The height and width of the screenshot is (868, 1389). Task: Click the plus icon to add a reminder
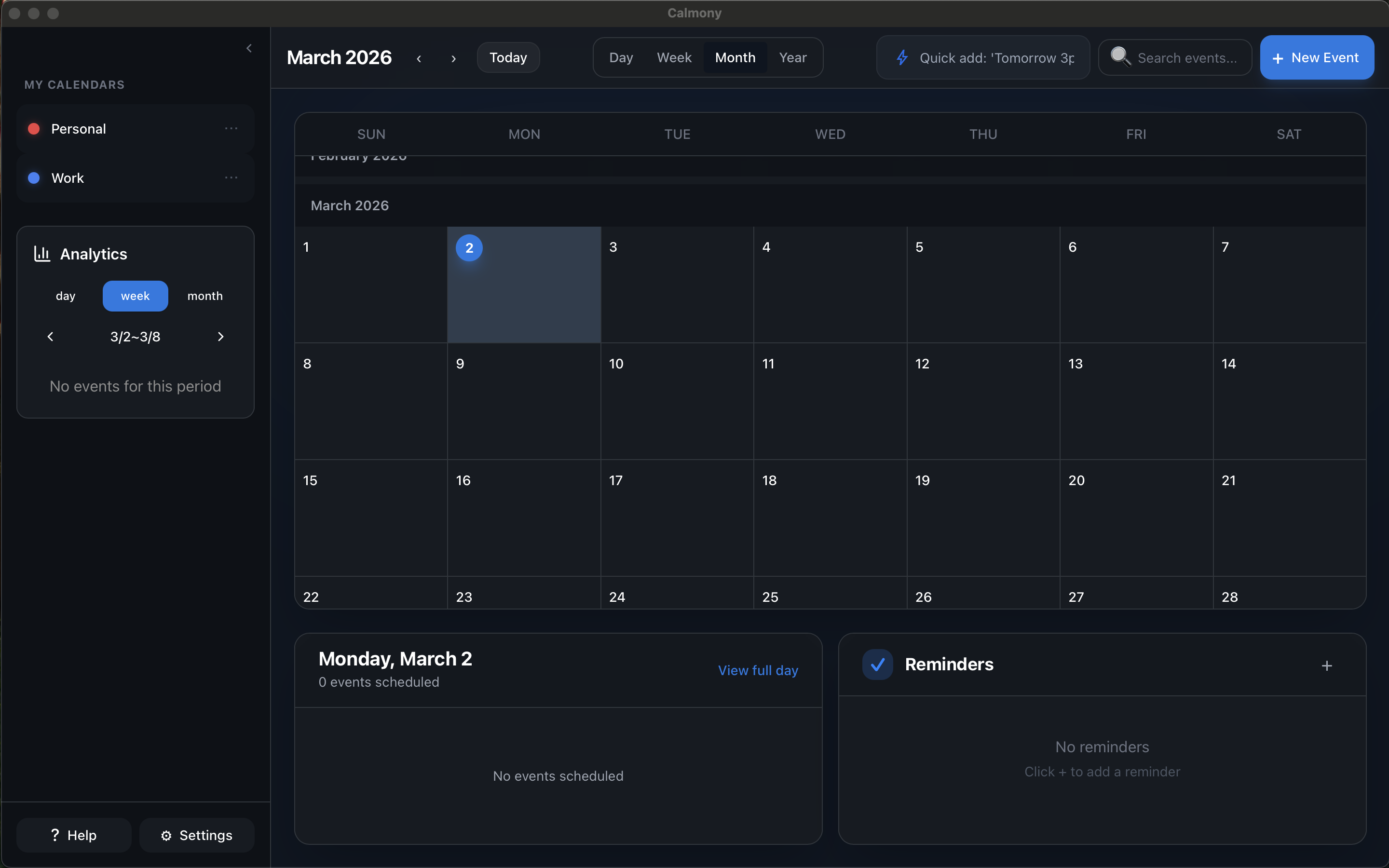tap(1327, 665)
